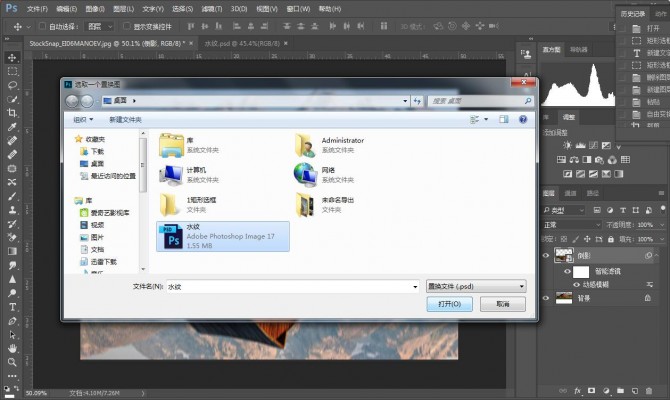Select the Pen tool
The height and width of the screenshot is (400, 670).
click(12, 321)
